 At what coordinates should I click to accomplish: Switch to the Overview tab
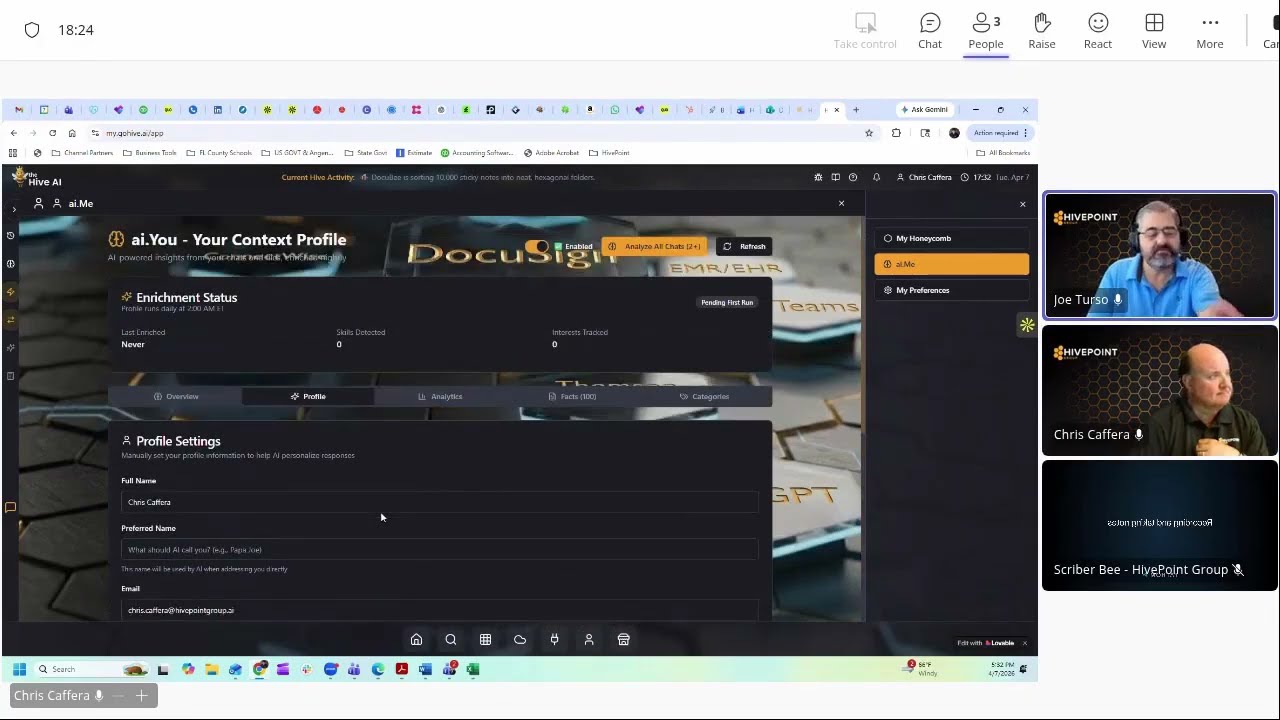[176, 396]
